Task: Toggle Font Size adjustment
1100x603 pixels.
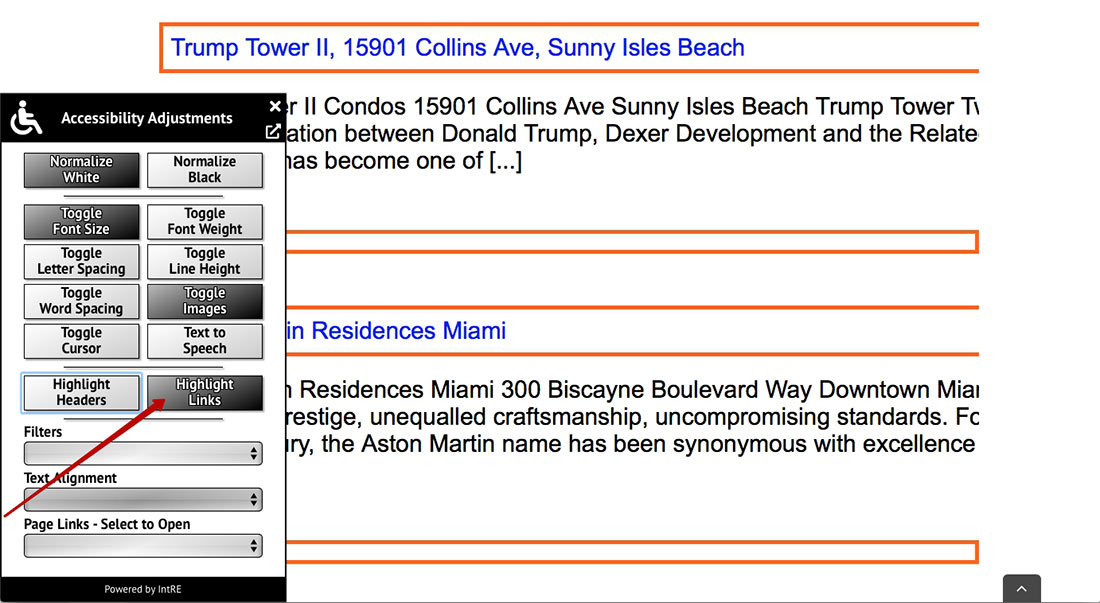Action: pos(81,222)
